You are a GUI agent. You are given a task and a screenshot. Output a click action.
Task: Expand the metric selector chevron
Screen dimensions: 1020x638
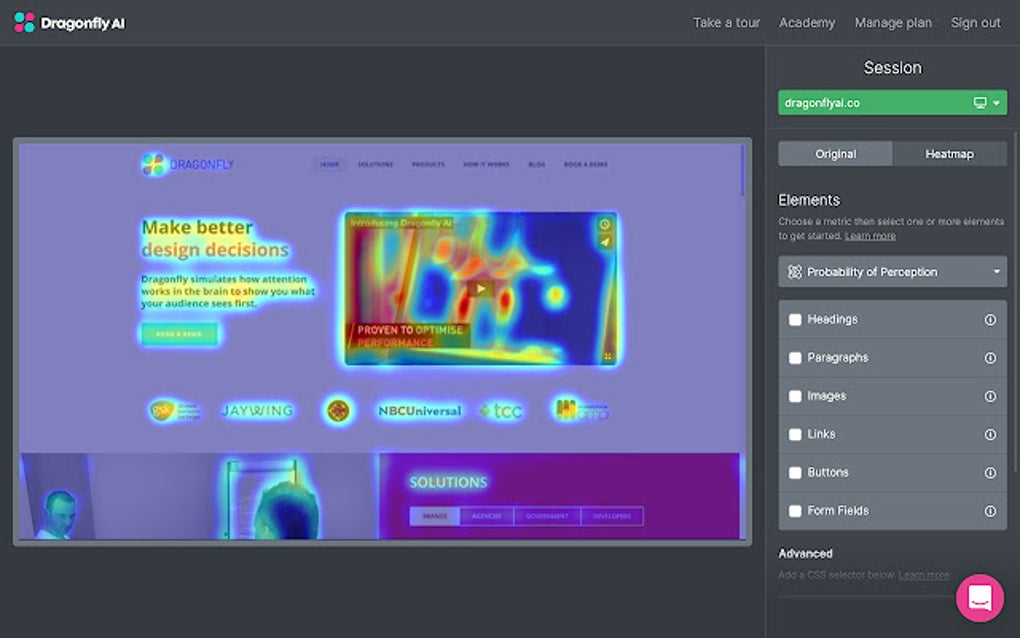(x=996, y=271)
